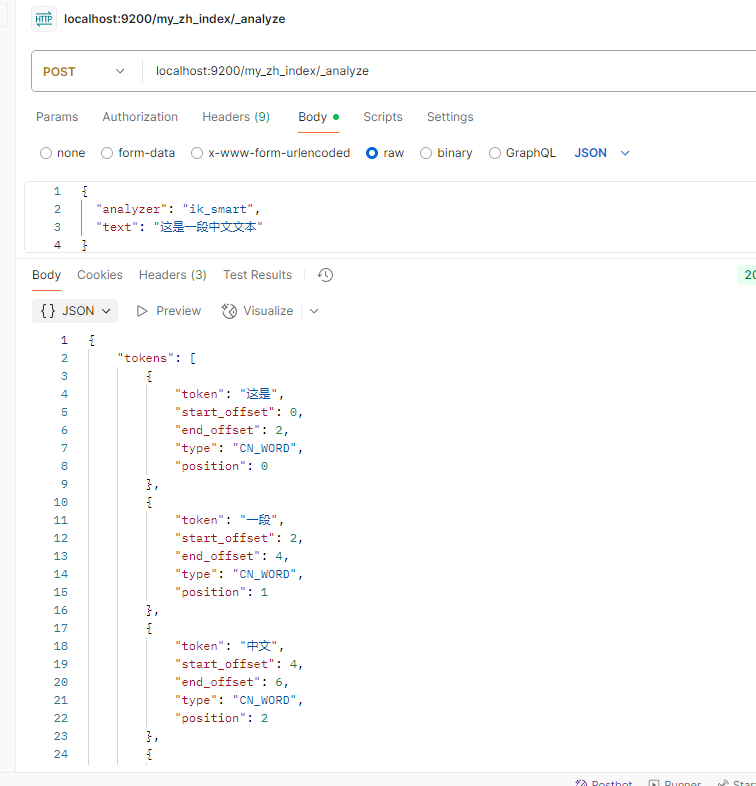Open the response history clock icon
This screenshot has width=756, height=786.
tap(325, 275)
